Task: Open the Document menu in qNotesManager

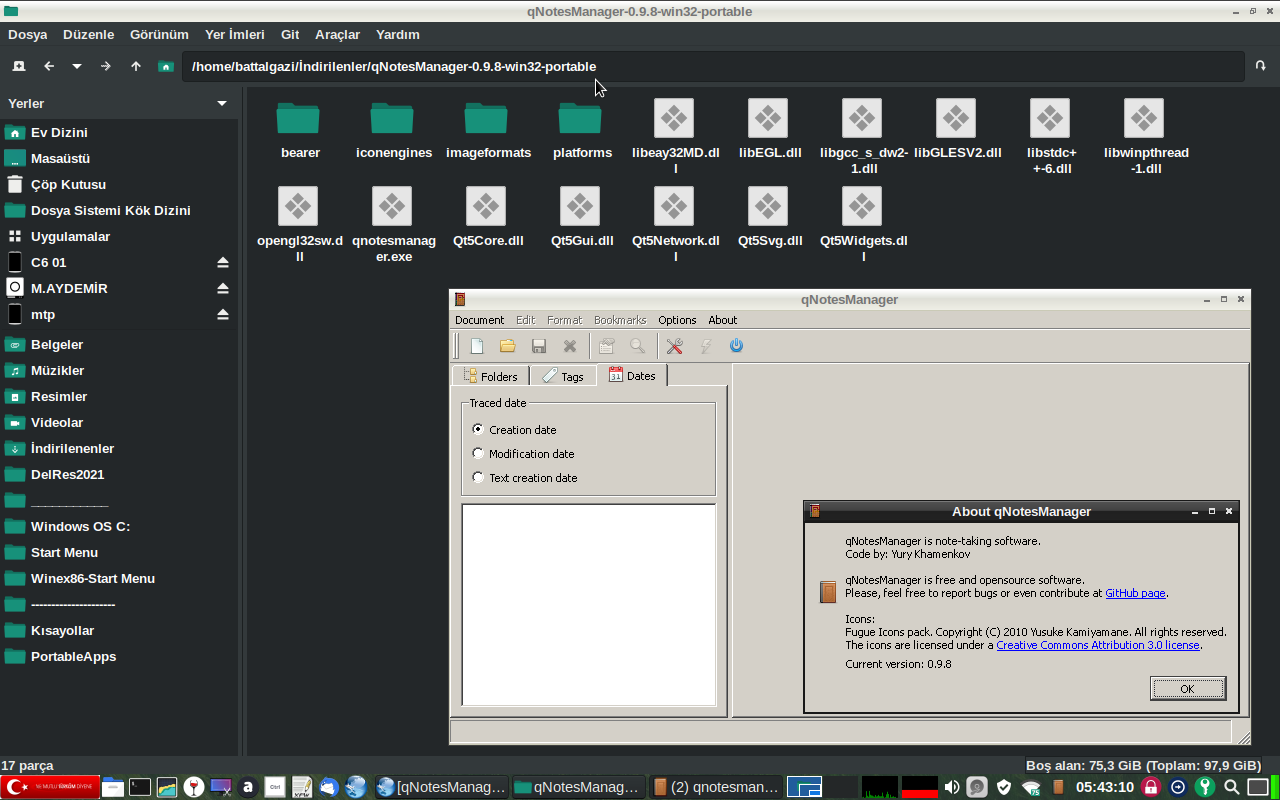Action: point(479,320)
